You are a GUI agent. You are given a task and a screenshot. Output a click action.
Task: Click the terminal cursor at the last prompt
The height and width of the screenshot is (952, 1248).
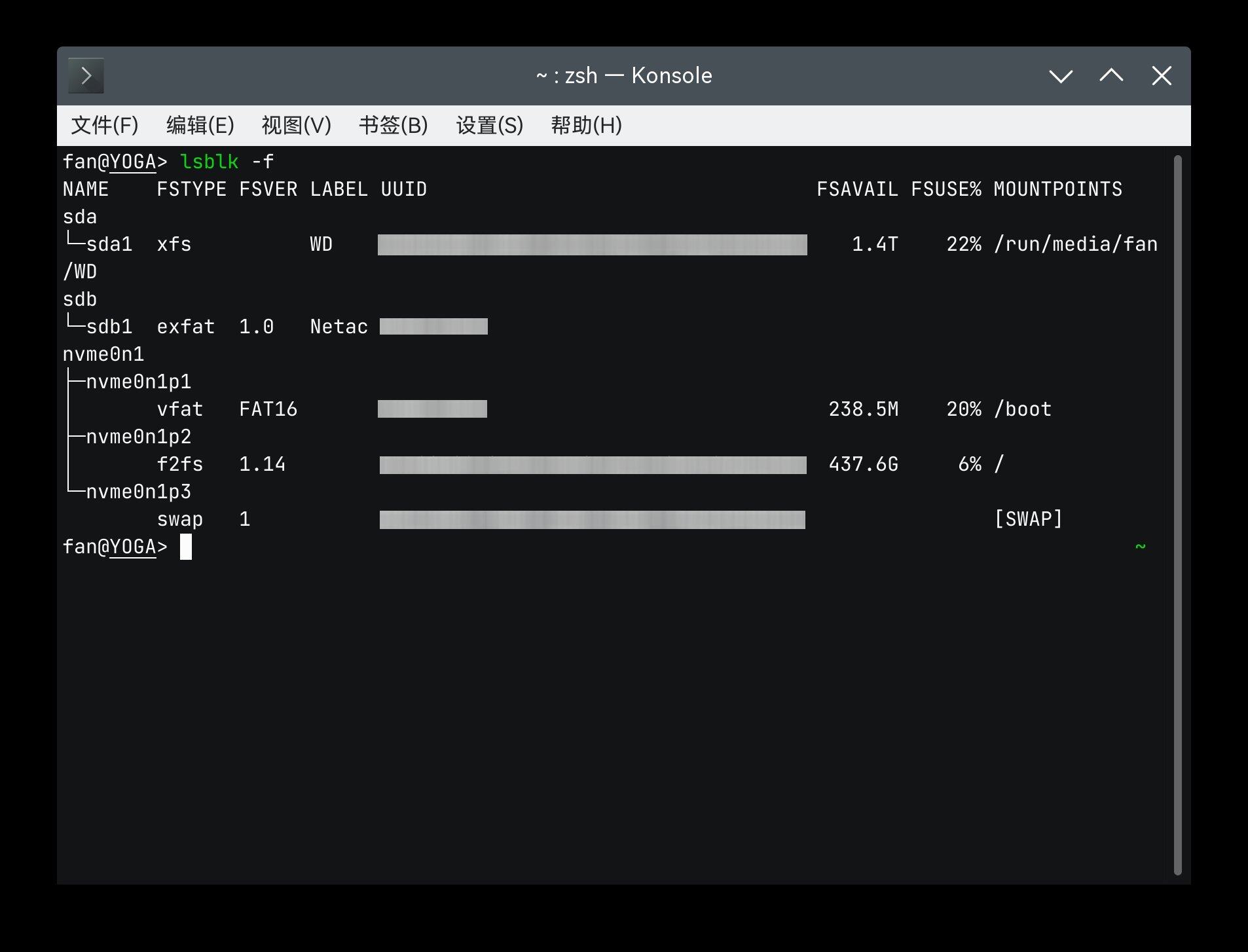coord(186,547)
